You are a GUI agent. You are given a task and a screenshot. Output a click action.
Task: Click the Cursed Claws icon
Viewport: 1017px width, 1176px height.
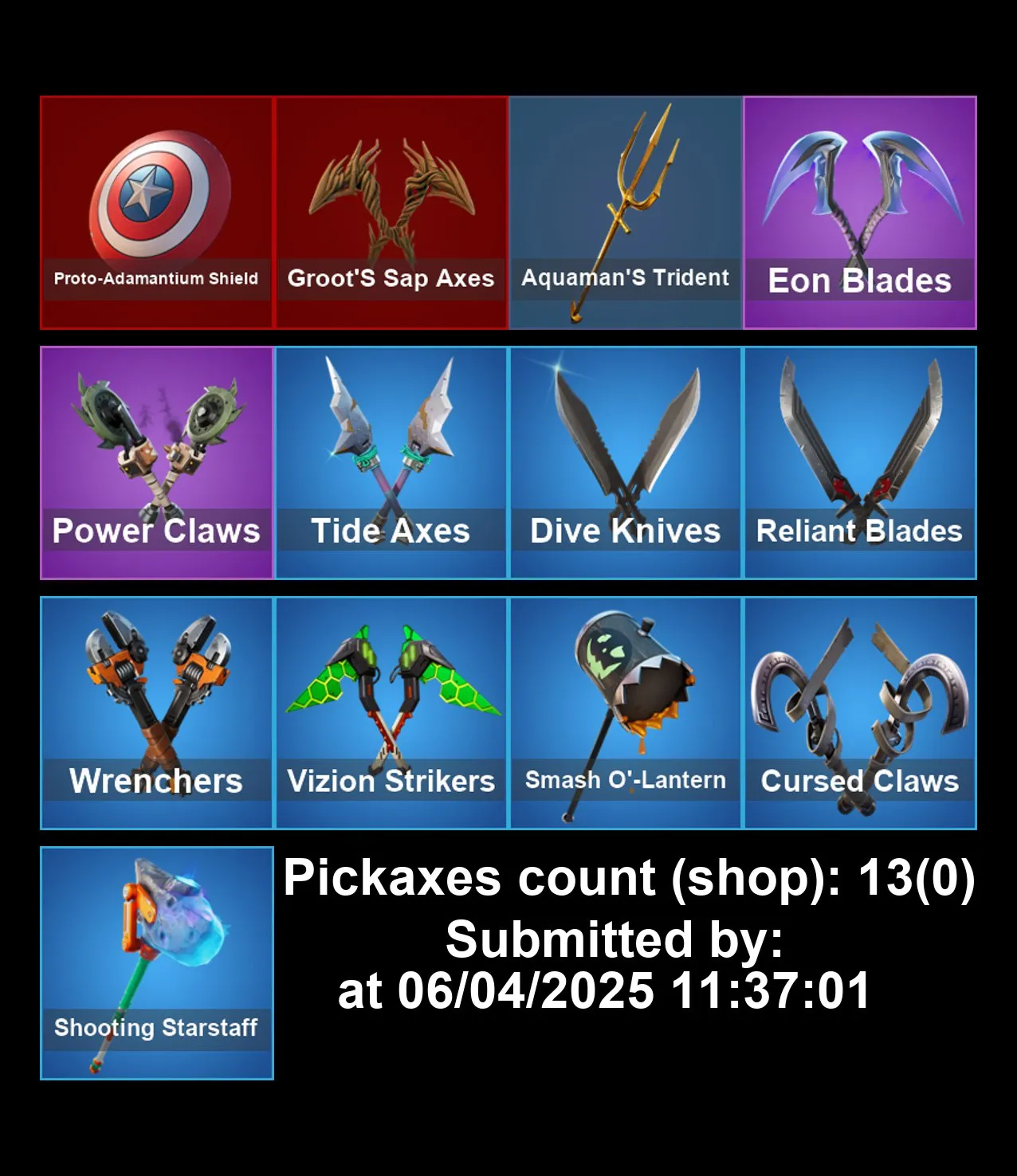(x=860, y=713)
